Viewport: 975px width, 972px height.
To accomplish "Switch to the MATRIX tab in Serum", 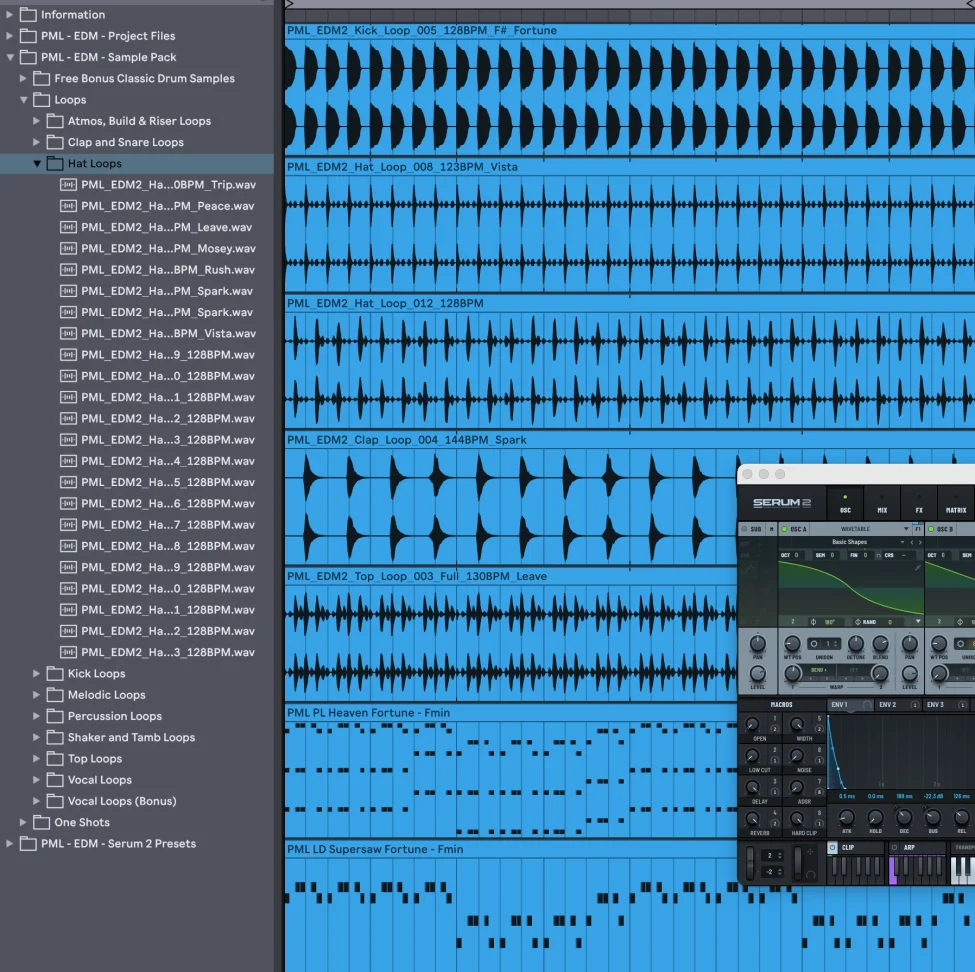I will click(956, 504).
